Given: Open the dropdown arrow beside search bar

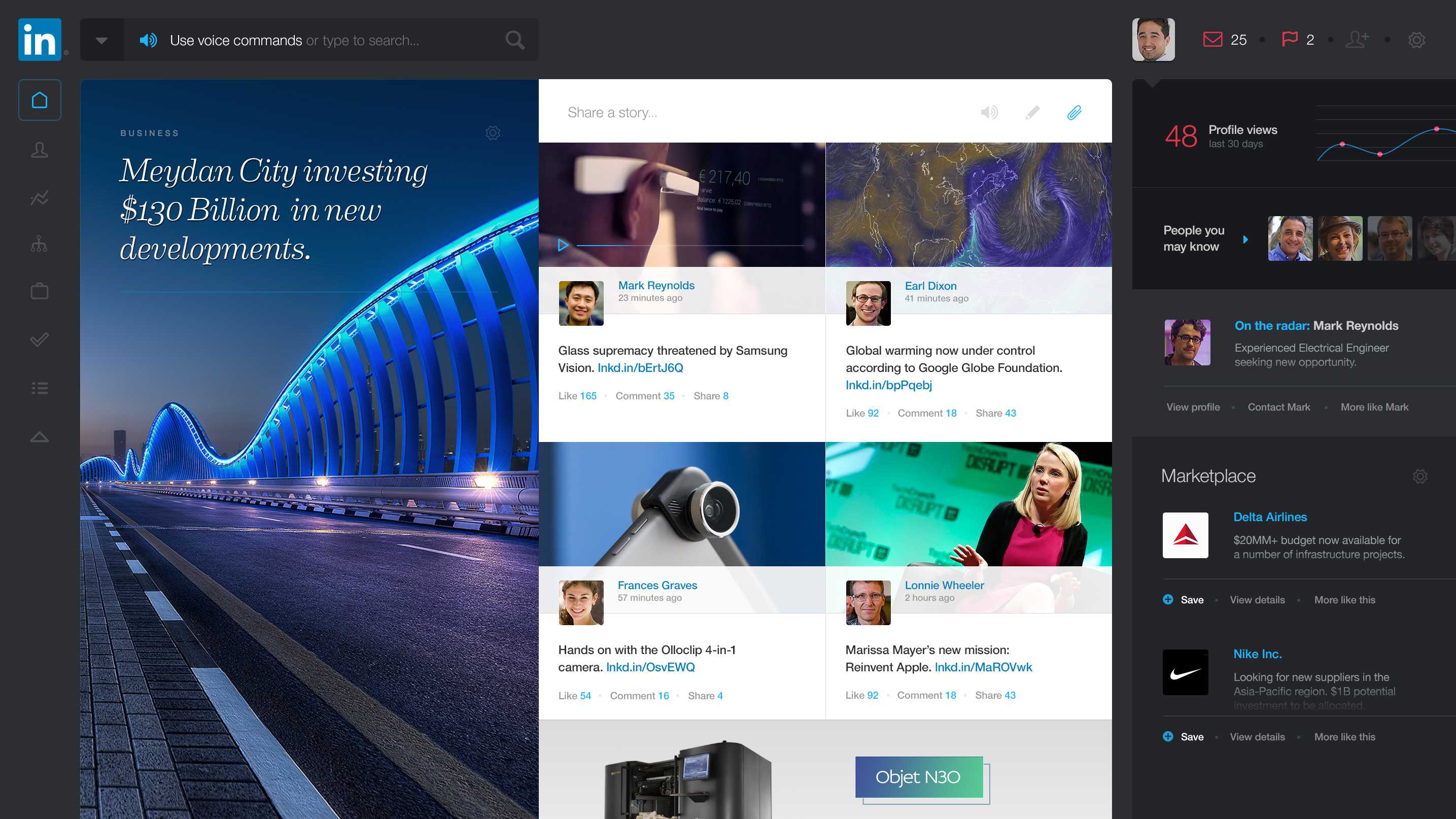Looking at the screenshot, I should click(102, 40).
